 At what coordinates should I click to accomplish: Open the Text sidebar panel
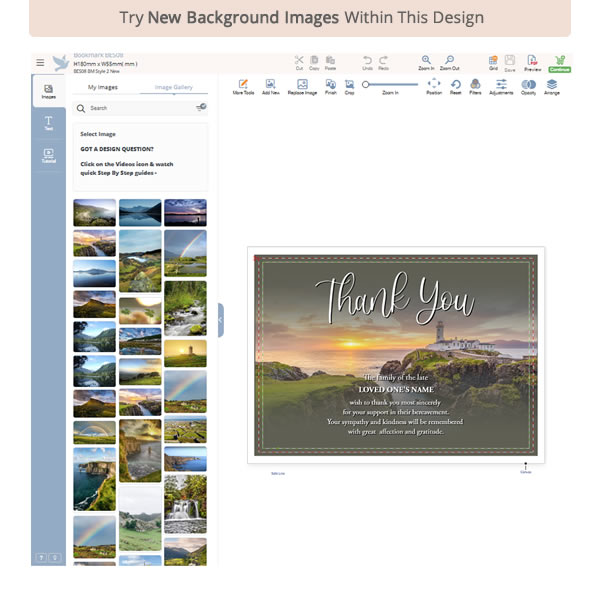[48, 124]
